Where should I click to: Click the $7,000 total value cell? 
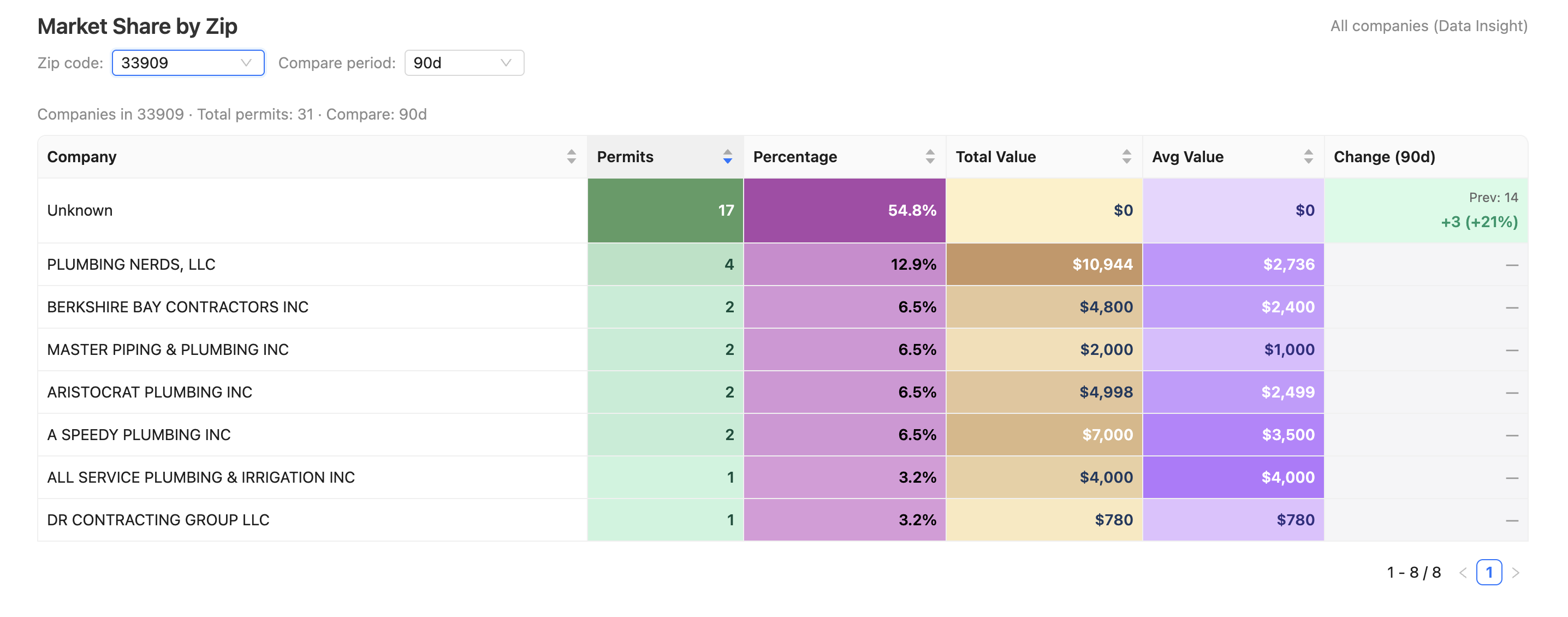[1044, 435]
